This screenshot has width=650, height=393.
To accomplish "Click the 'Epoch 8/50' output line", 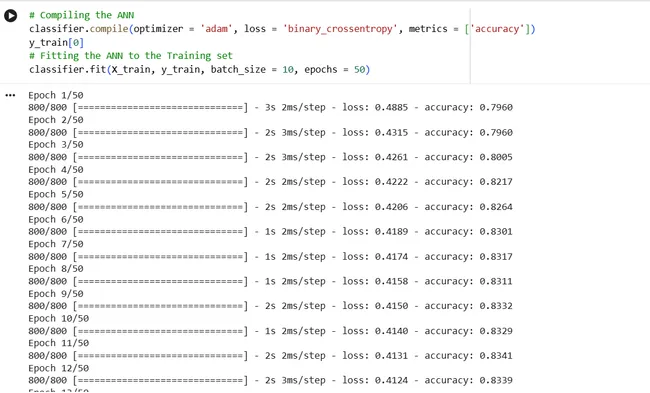I will pyautogui.click(x=56, y=269).
